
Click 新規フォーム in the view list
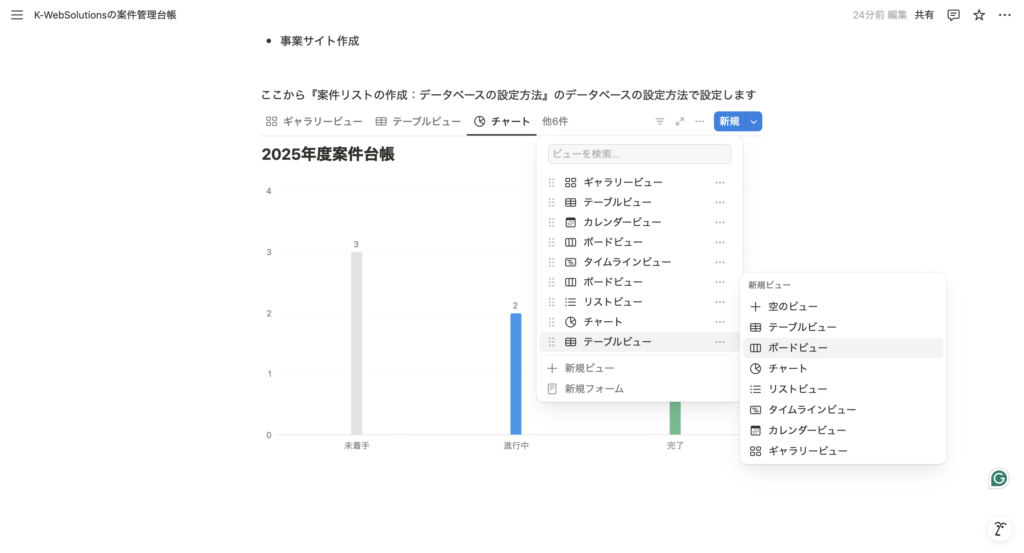(x=593, y=388)
